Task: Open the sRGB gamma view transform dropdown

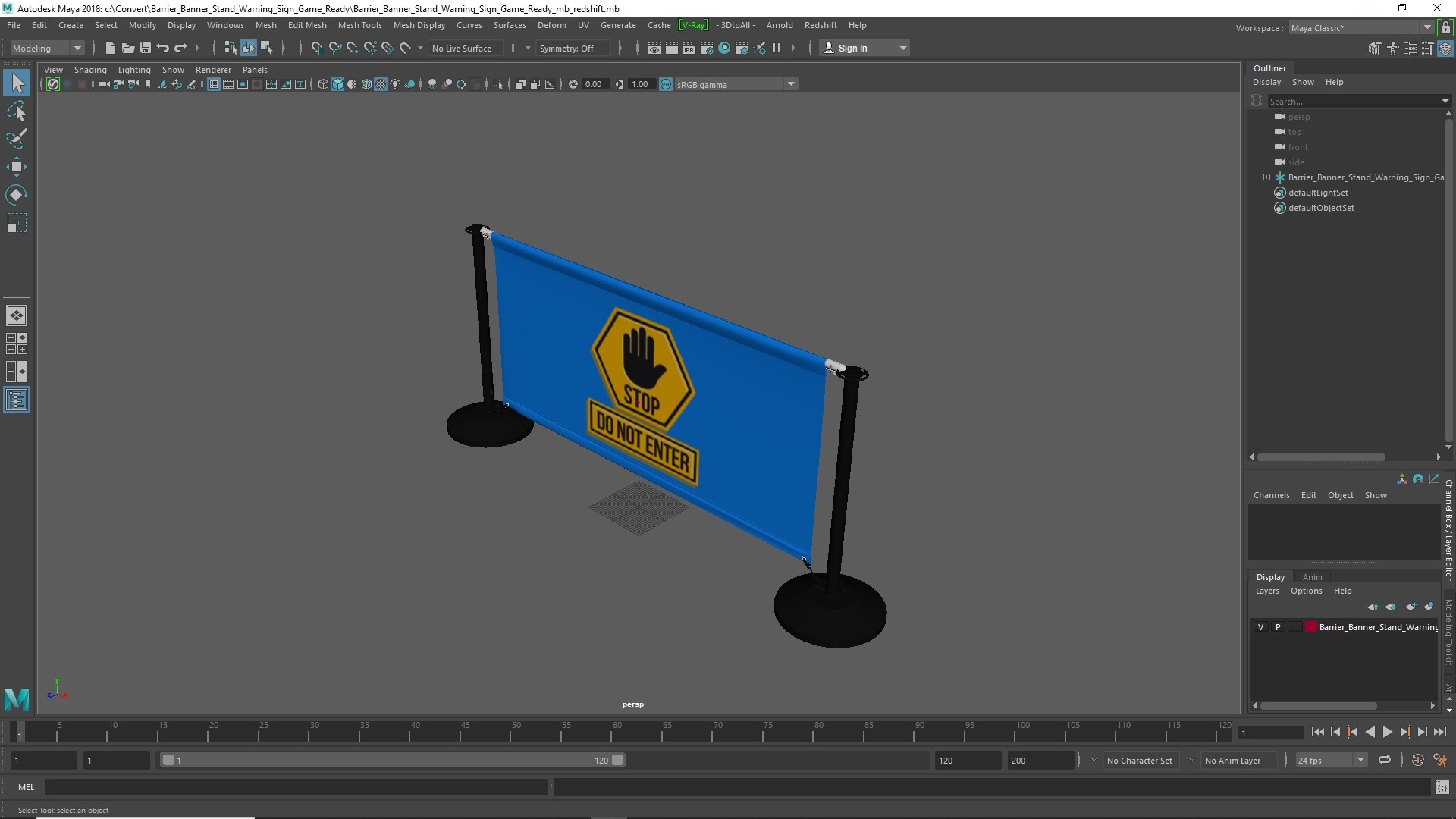Action: click(x=735, y=84)
